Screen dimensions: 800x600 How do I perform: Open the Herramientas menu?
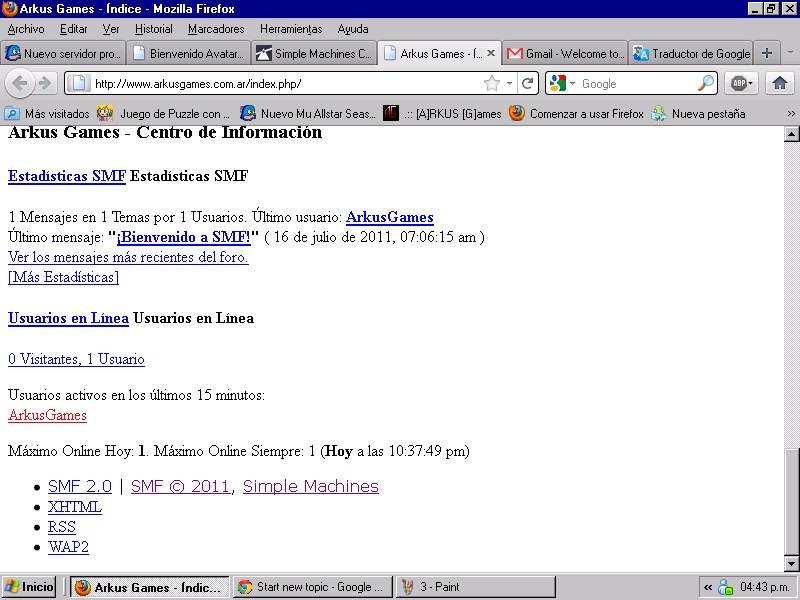point(291,29)
